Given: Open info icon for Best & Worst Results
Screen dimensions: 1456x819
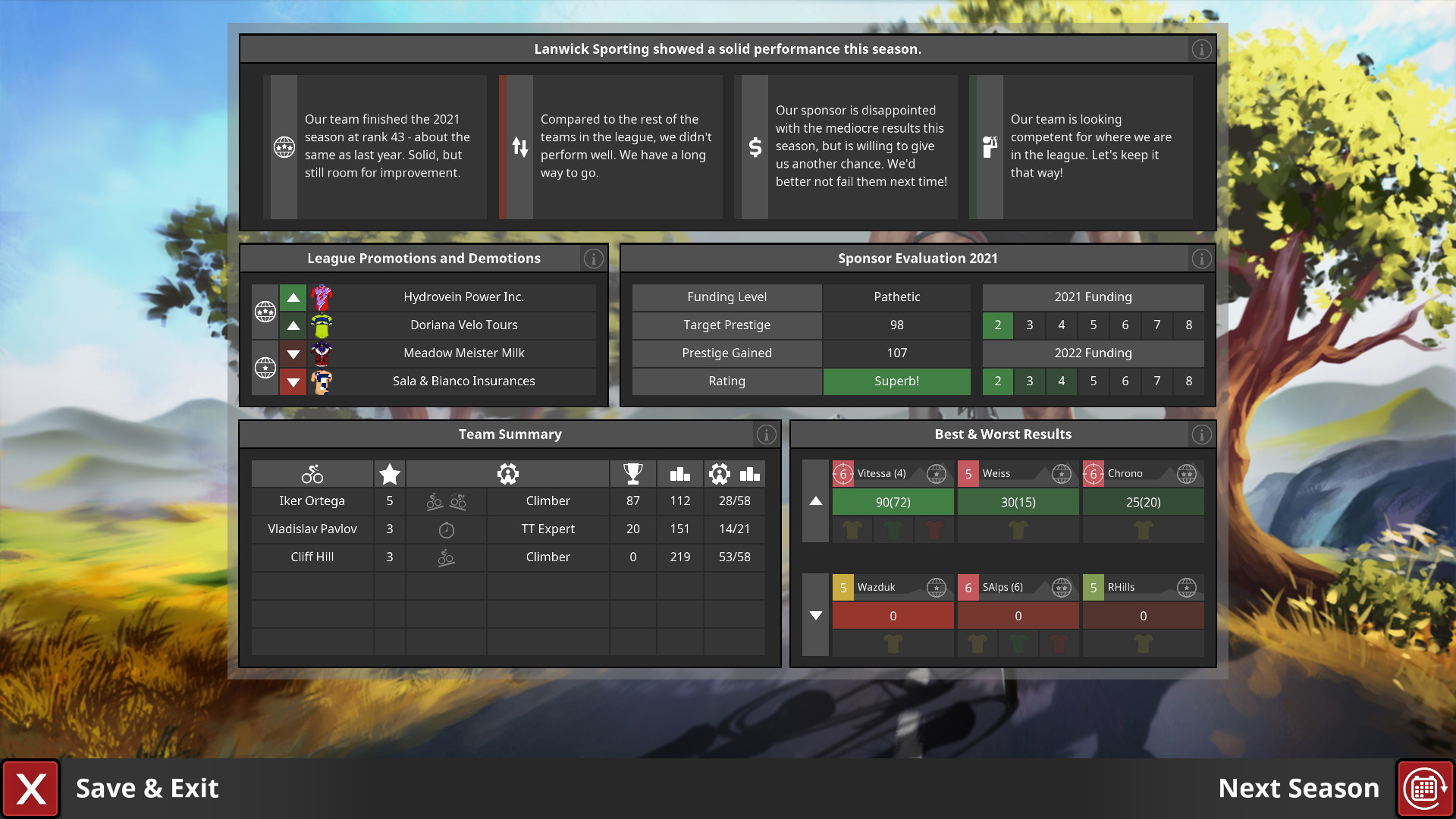Looking at the screenshot, I should [1201, 435].
